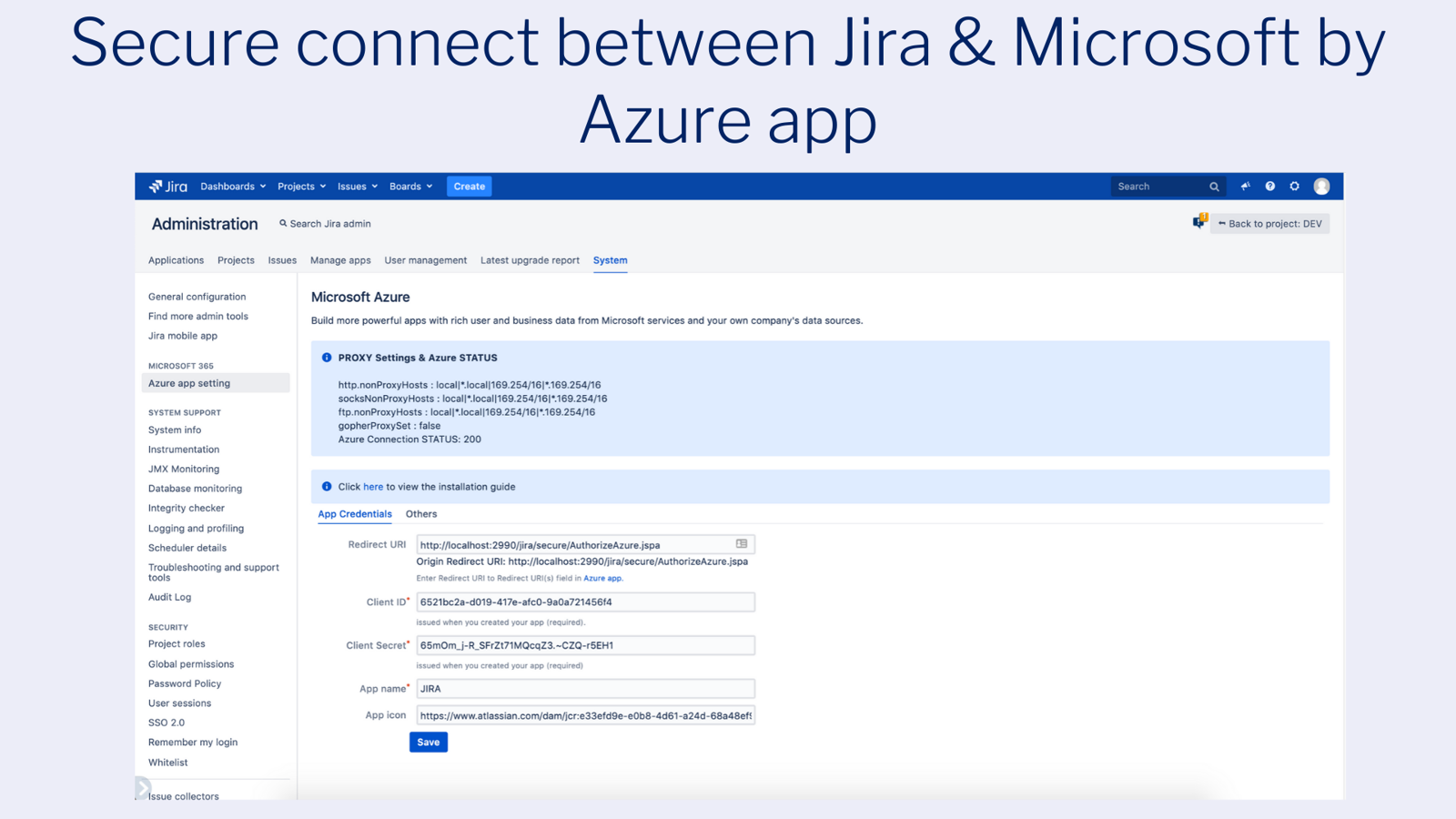Click the notification icon beside Back to project
This screenshot has height=819, width=1456.
click(x=1200, y=221)
